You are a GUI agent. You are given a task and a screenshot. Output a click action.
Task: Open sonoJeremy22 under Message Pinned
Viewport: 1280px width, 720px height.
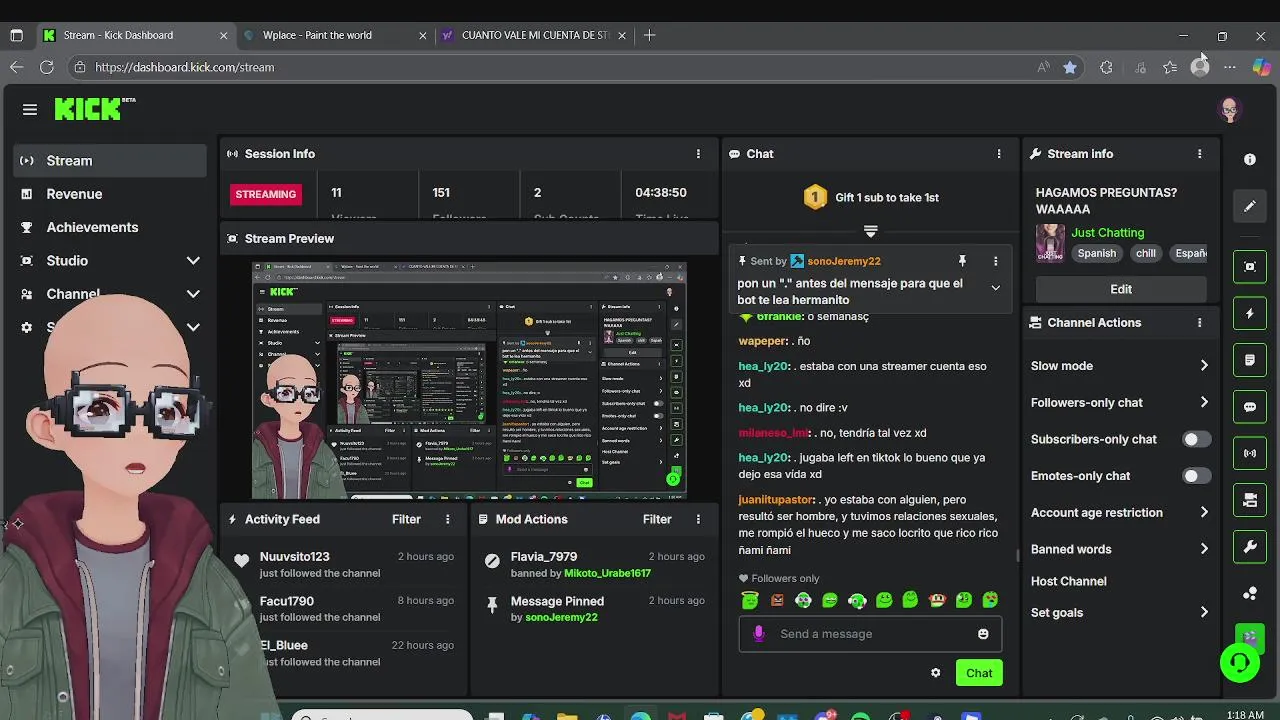[x=561, y=617]
